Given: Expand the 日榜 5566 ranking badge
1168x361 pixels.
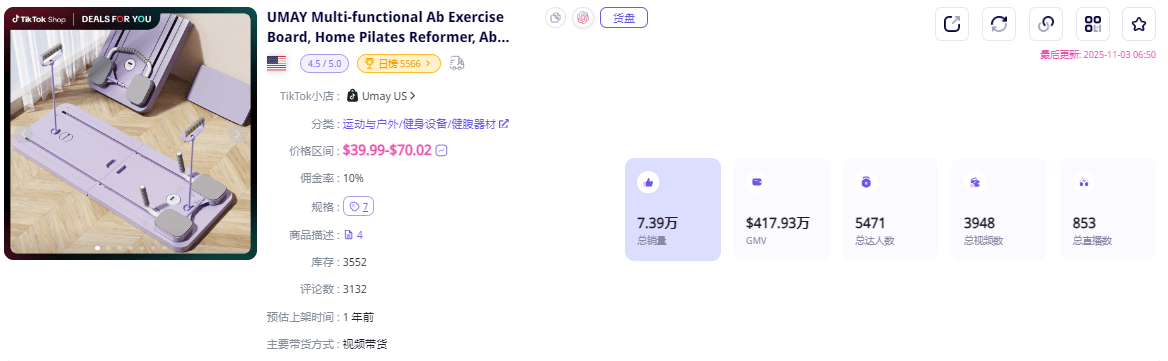Looking at the screenshot, I should tap(399, 64).
